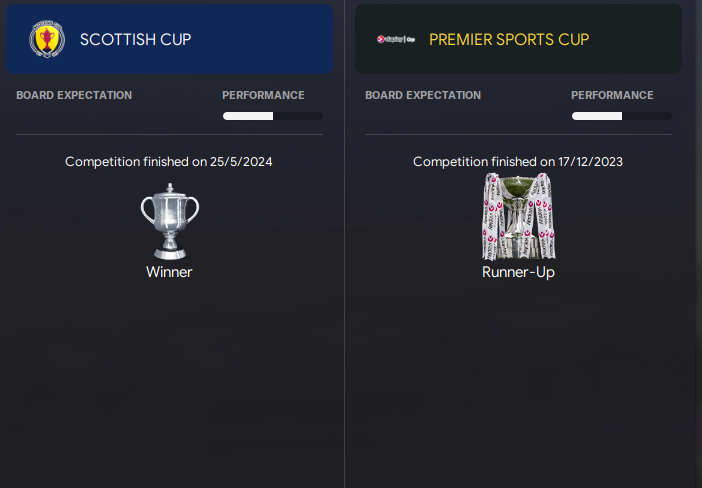Screen dimensions: 702x488
Task: Click Board Expectation under Premier Sports Cup
Action: tap(423, 96)
